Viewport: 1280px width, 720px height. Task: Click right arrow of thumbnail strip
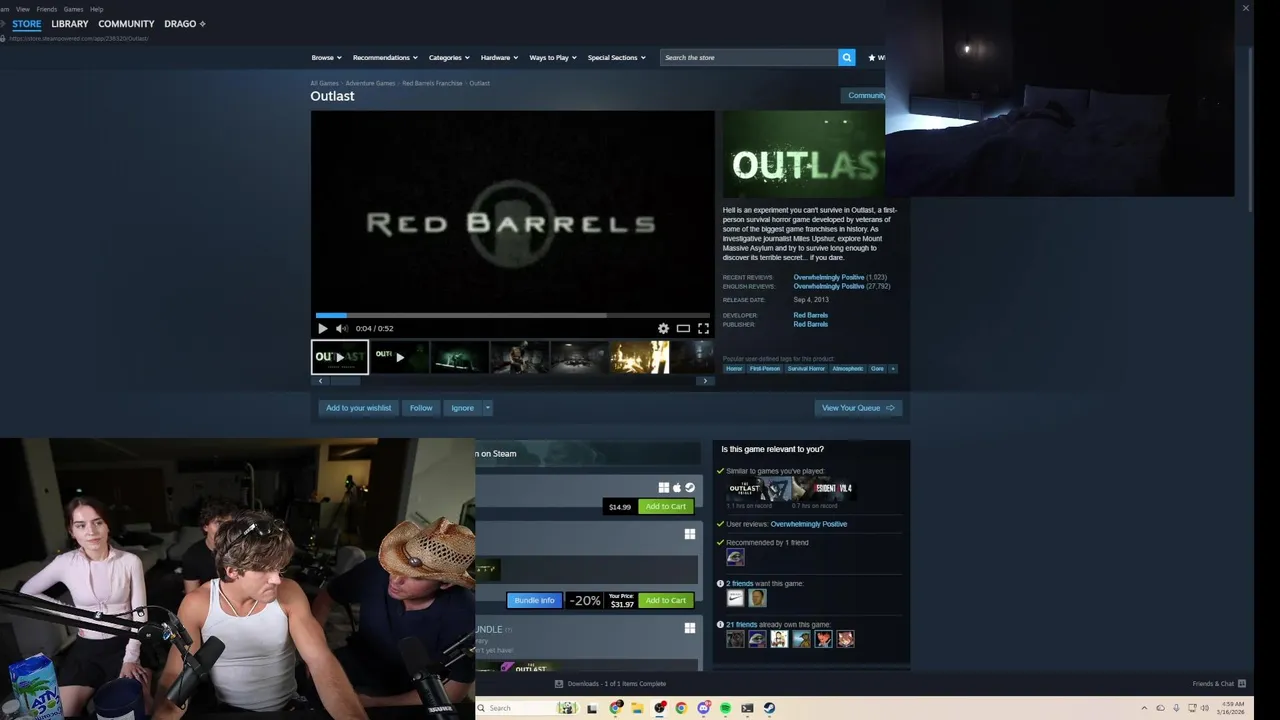click(x=705, y=381)
